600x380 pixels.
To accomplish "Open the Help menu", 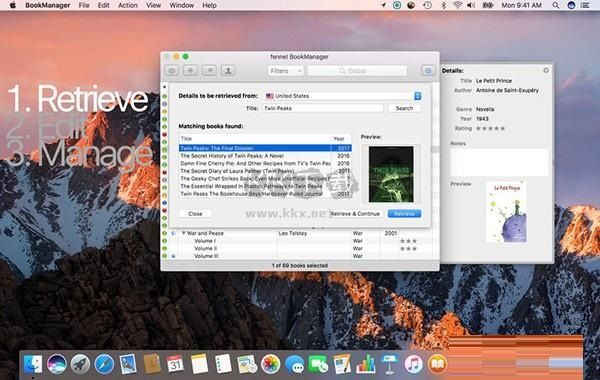I will (209, 5).
